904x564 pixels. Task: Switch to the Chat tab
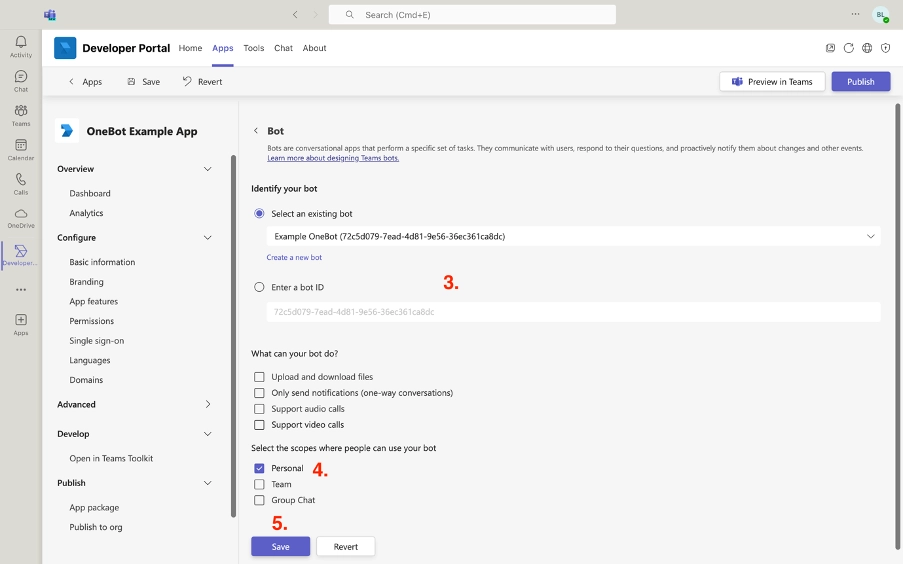(283, 48)
